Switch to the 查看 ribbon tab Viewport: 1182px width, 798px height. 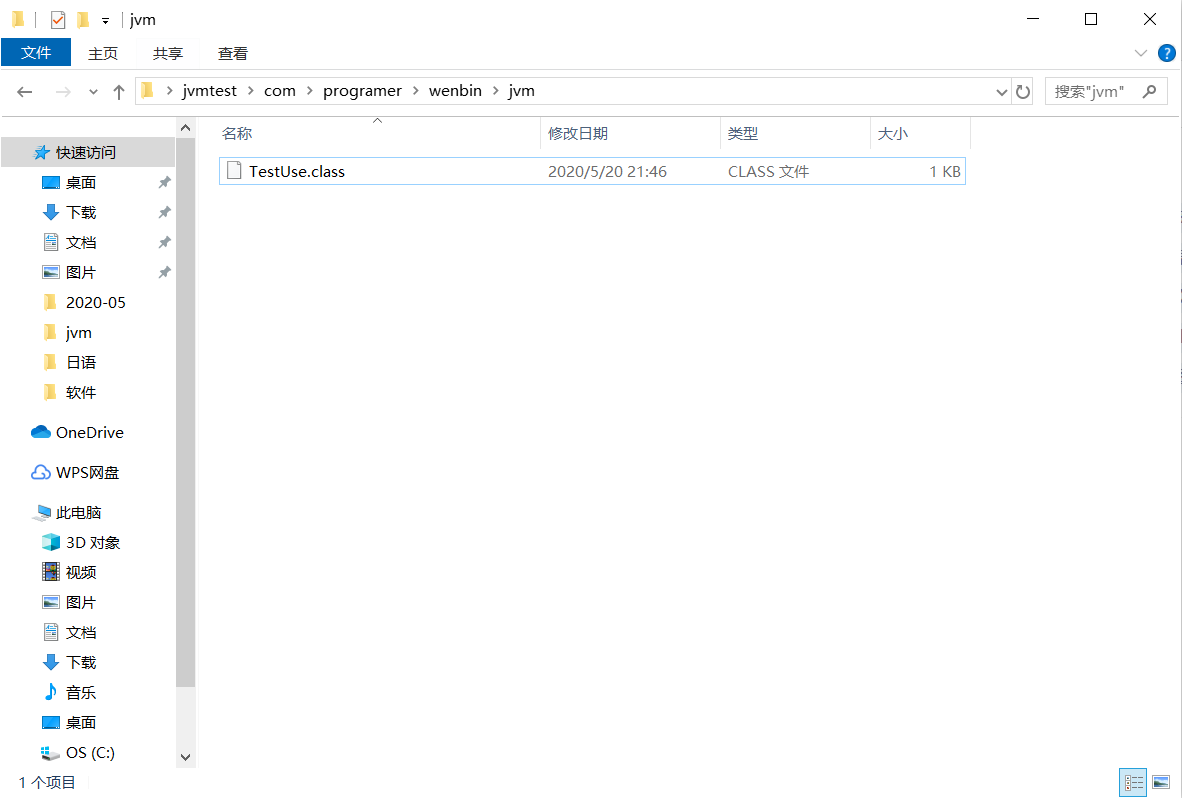point(232,53)
